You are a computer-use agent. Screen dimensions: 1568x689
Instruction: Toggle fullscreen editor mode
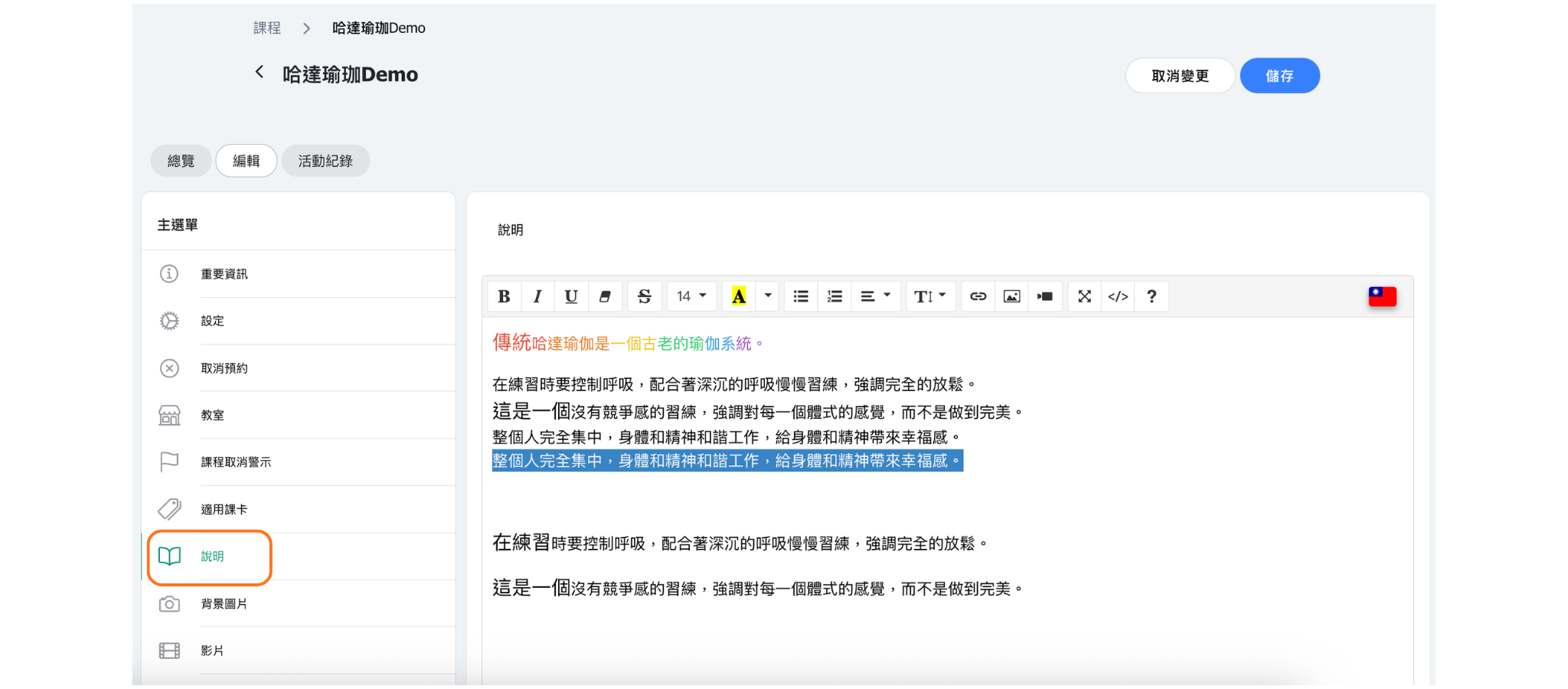coord(1084,296)
